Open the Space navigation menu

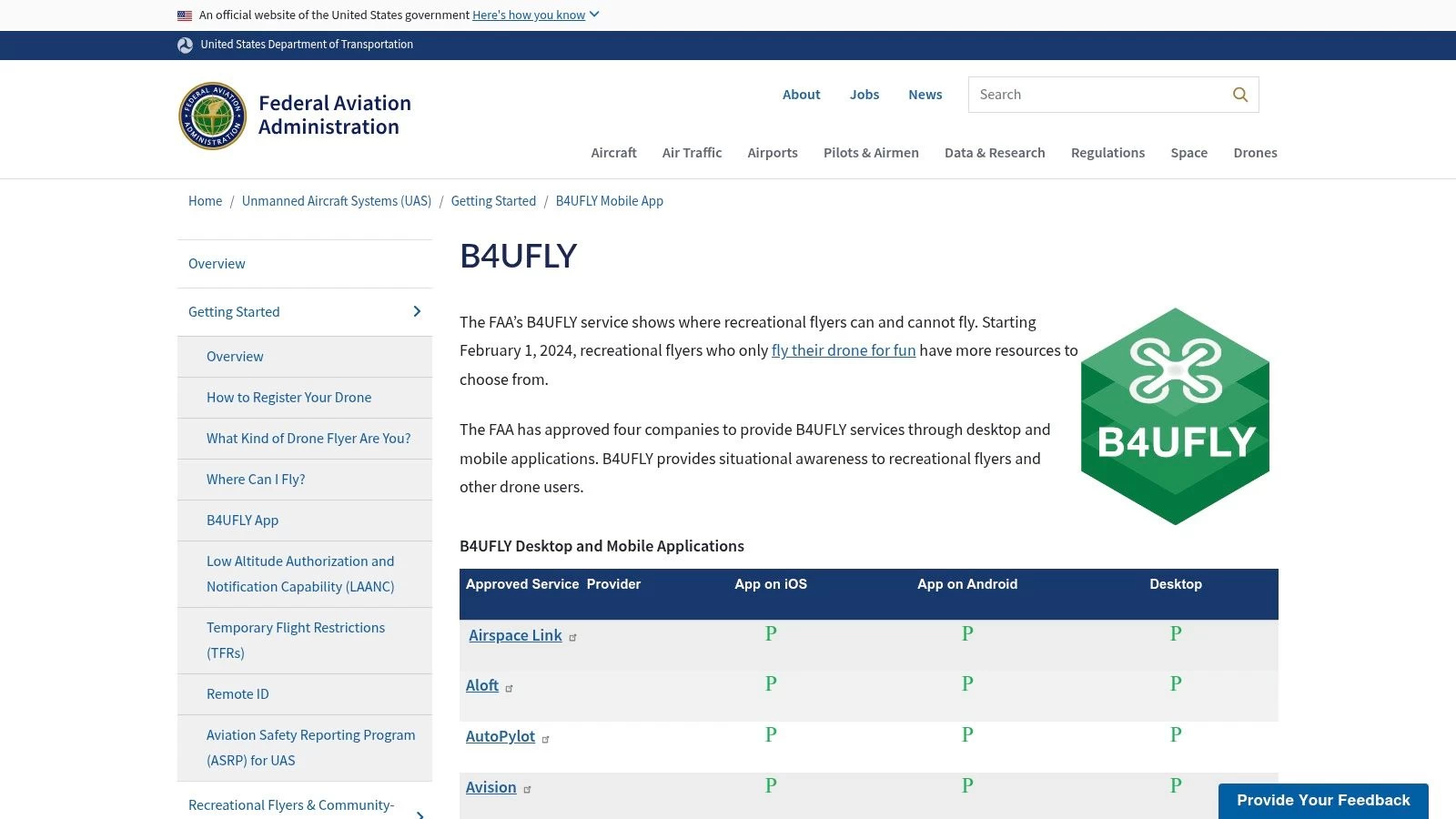(x=1188, y=153)
